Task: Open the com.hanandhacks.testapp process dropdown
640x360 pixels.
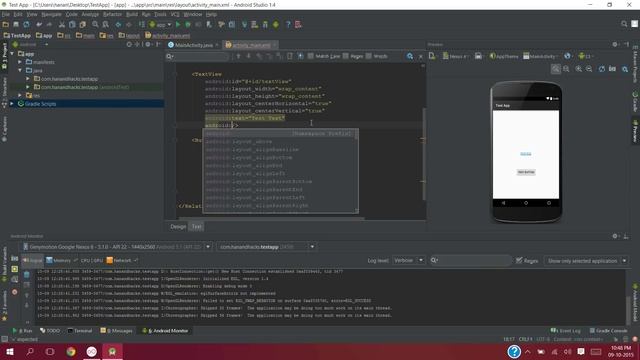Action: [x=267, y=247]
